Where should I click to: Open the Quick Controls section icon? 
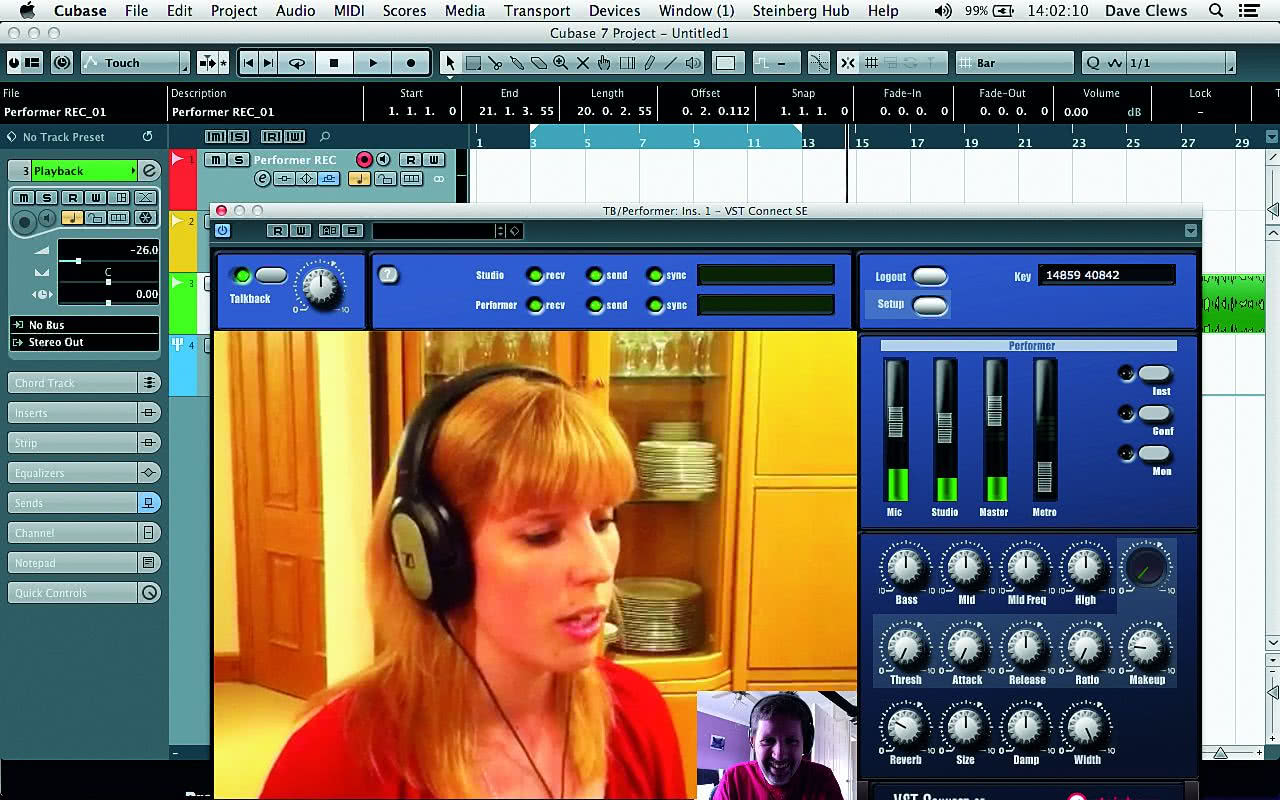149,593
